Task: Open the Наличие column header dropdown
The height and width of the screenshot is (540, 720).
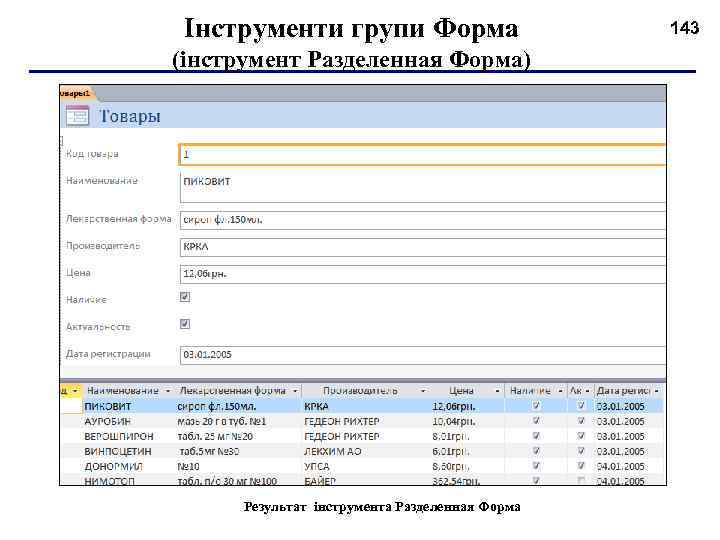Action: 560,391
